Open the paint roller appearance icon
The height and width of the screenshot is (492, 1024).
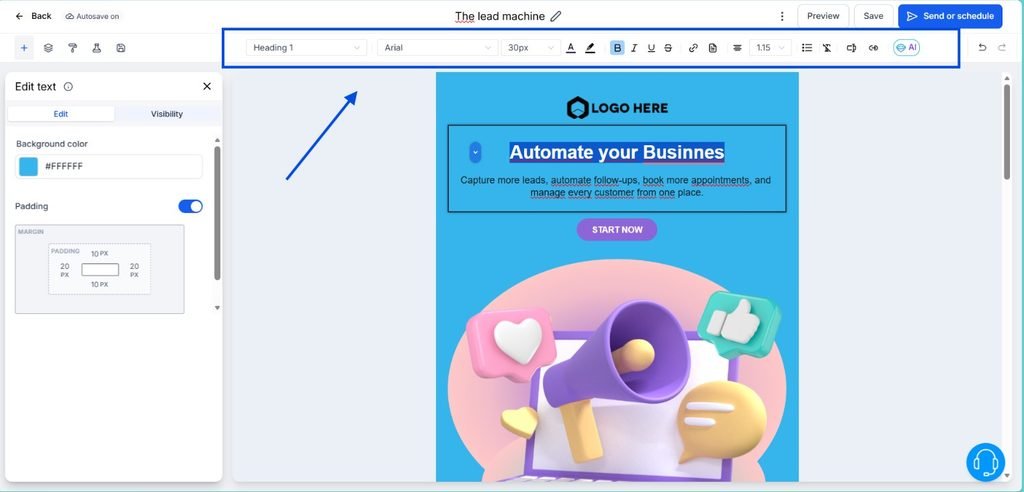pos(72,48)
